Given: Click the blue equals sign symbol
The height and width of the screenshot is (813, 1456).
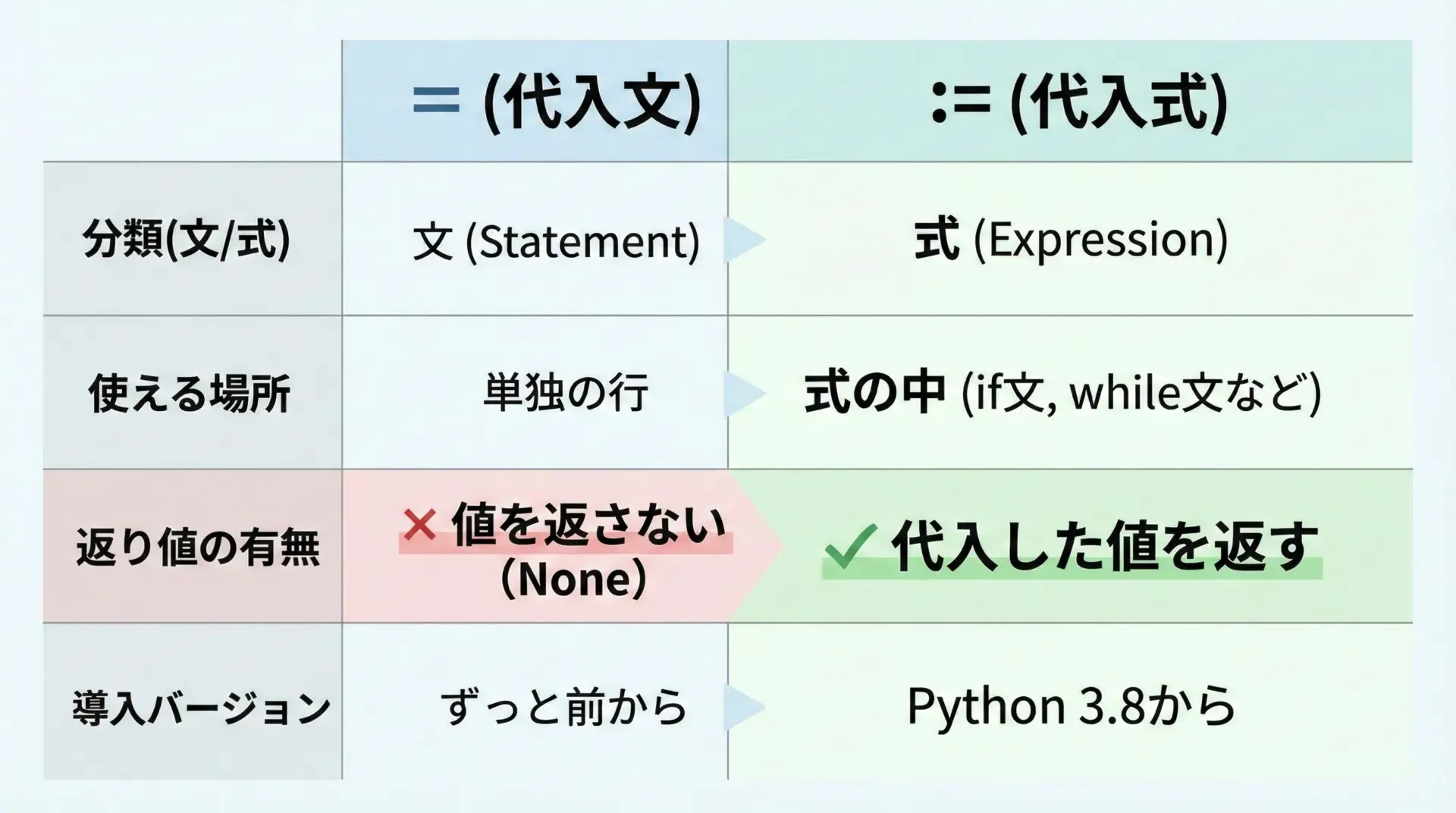Looking at the screenshot, I should (x=436, y=99).
